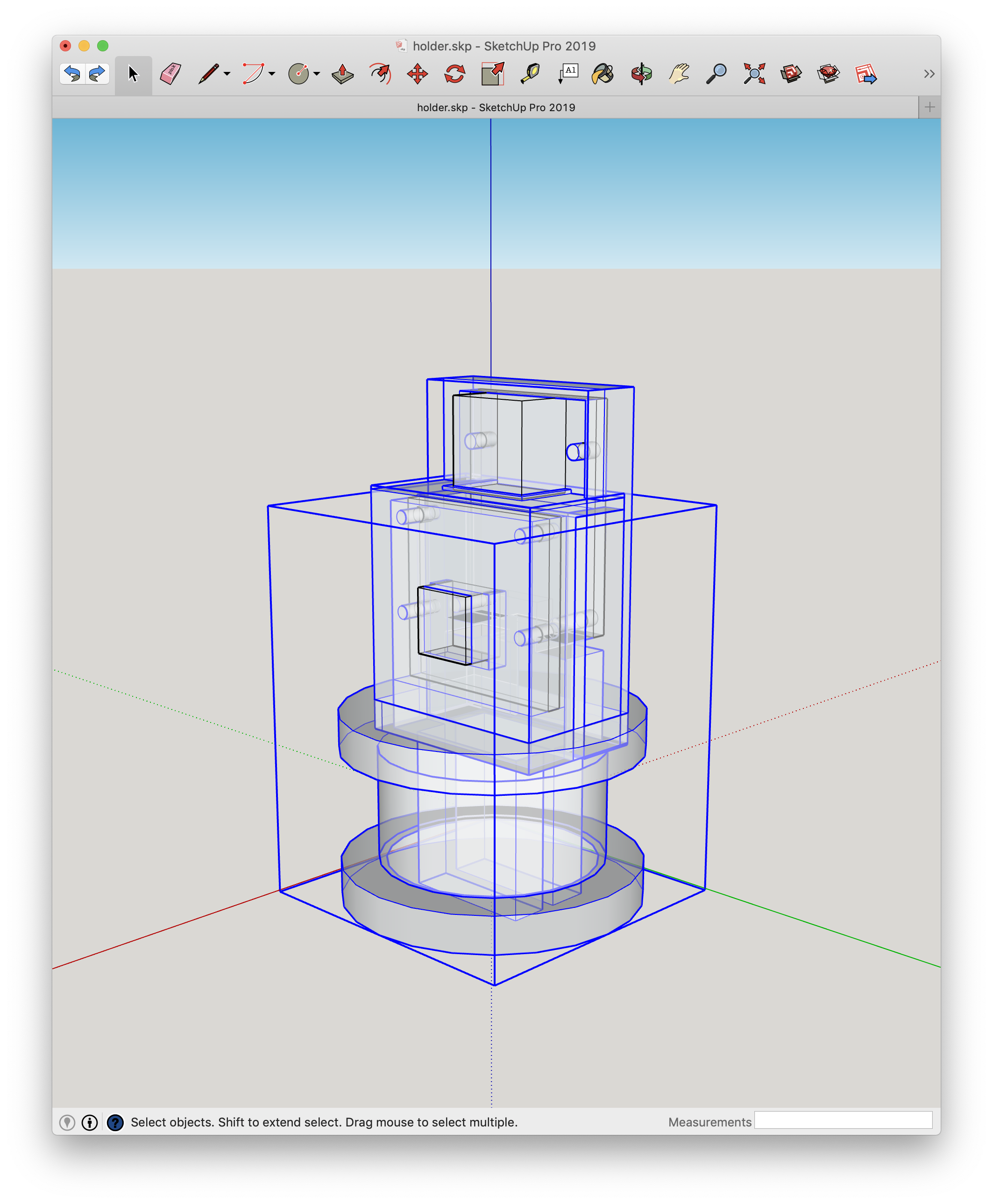Click the red close window button
Image resolution: width=993 pixels, height=1204 pixels.
click(65, 46)
